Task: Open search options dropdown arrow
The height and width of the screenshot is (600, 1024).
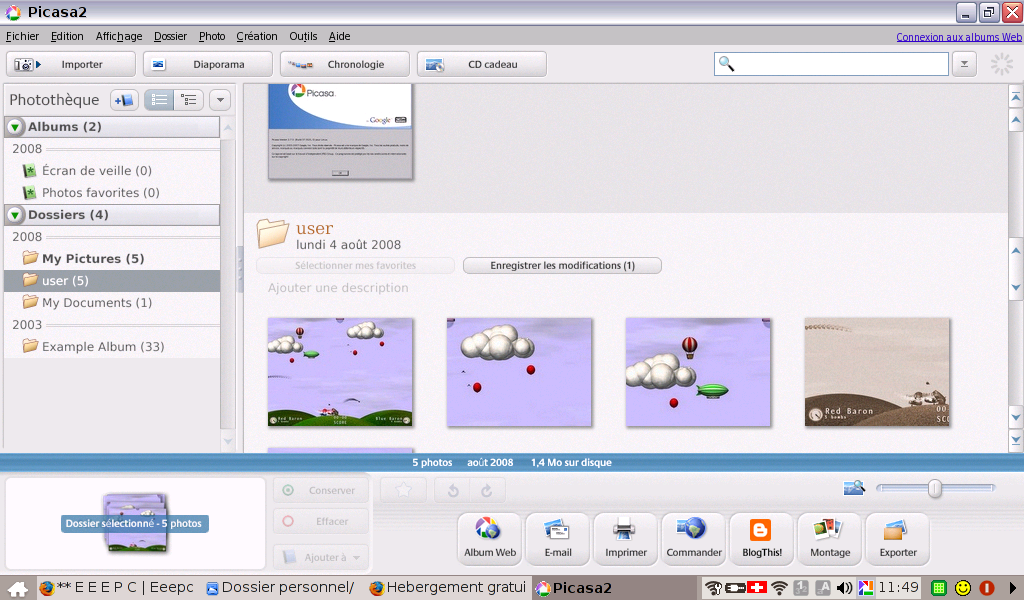Action: pos(964,64)
